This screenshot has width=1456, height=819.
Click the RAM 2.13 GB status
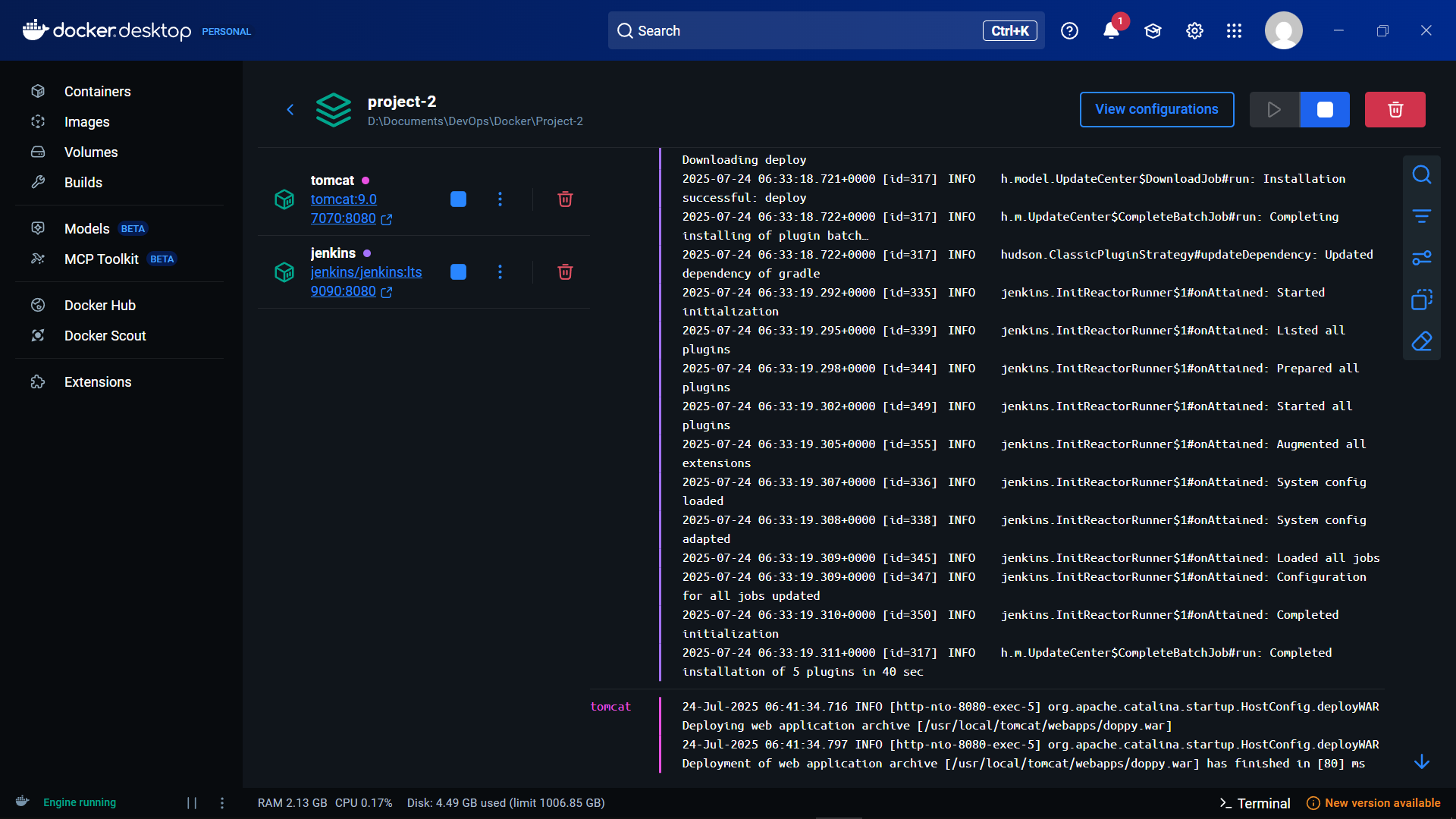[292, 803]
